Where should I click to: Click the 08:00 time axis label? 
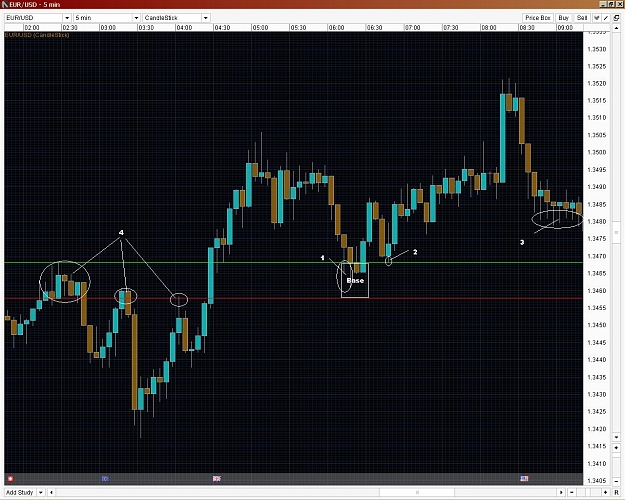489,28
